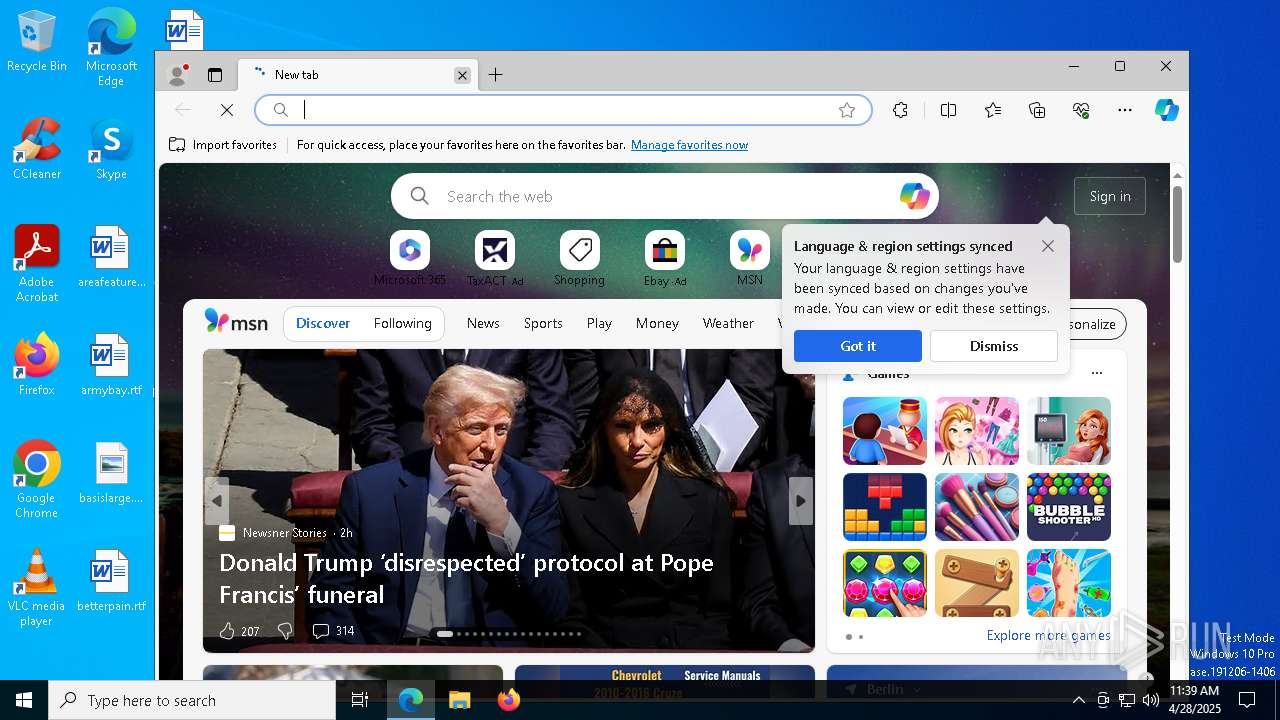The width and height of the screenshot is (1280, 720).
Task: Open the jewel match game thumbnail
Action: tap(885, 583)
